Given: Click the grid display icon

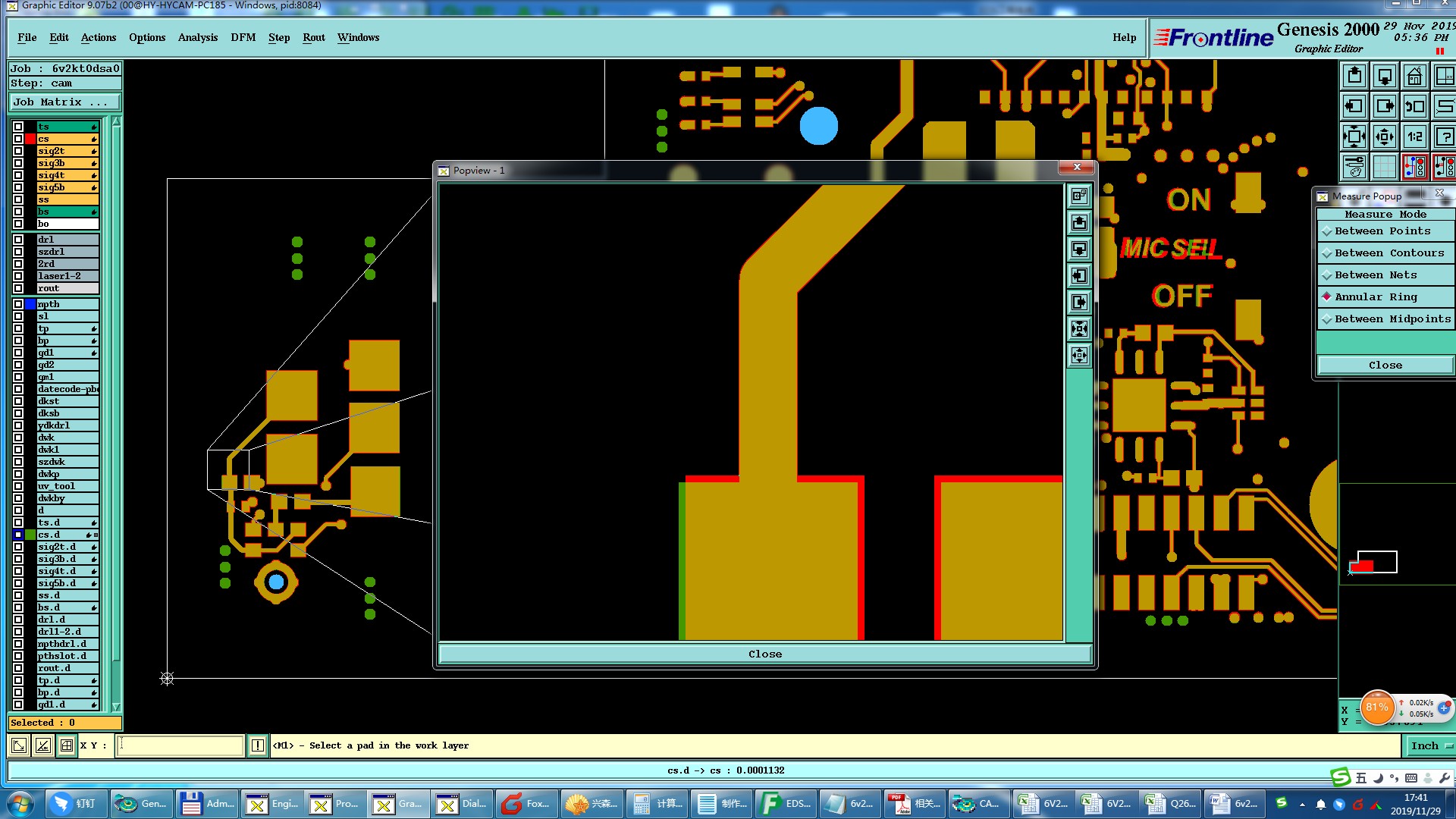Looking at the screenshot, I should pos(1384,167).
